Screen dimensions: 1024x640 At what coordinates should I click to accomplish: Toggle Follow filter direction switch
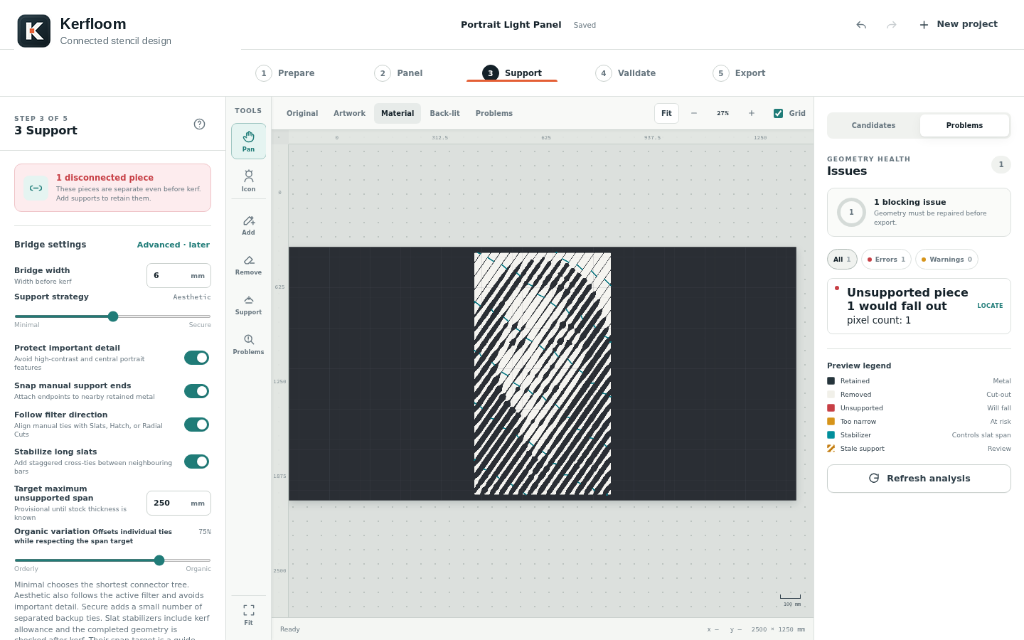click(x=197, y=424)
